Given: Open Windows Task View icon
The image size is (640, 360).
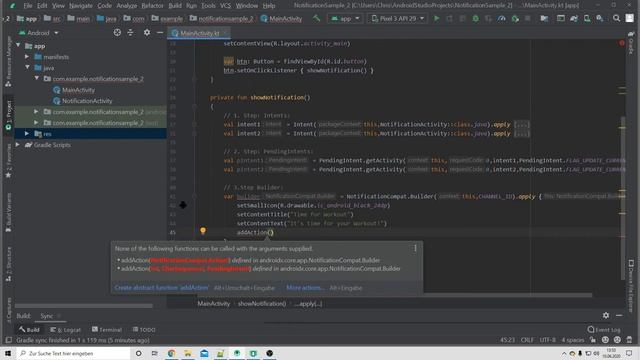Looking at the screenshot, I should [x=155, y=353].
